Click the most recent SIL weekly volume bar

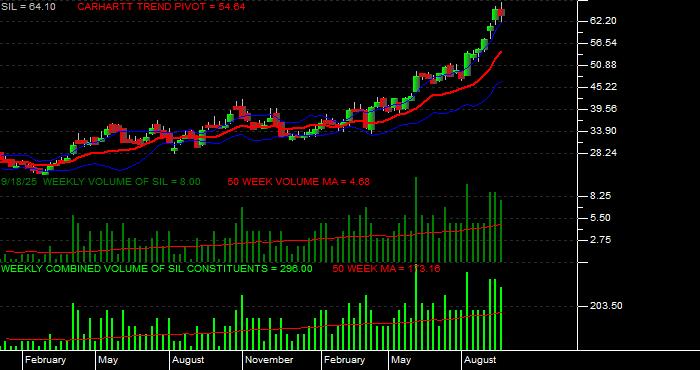(x=501, y=231)
